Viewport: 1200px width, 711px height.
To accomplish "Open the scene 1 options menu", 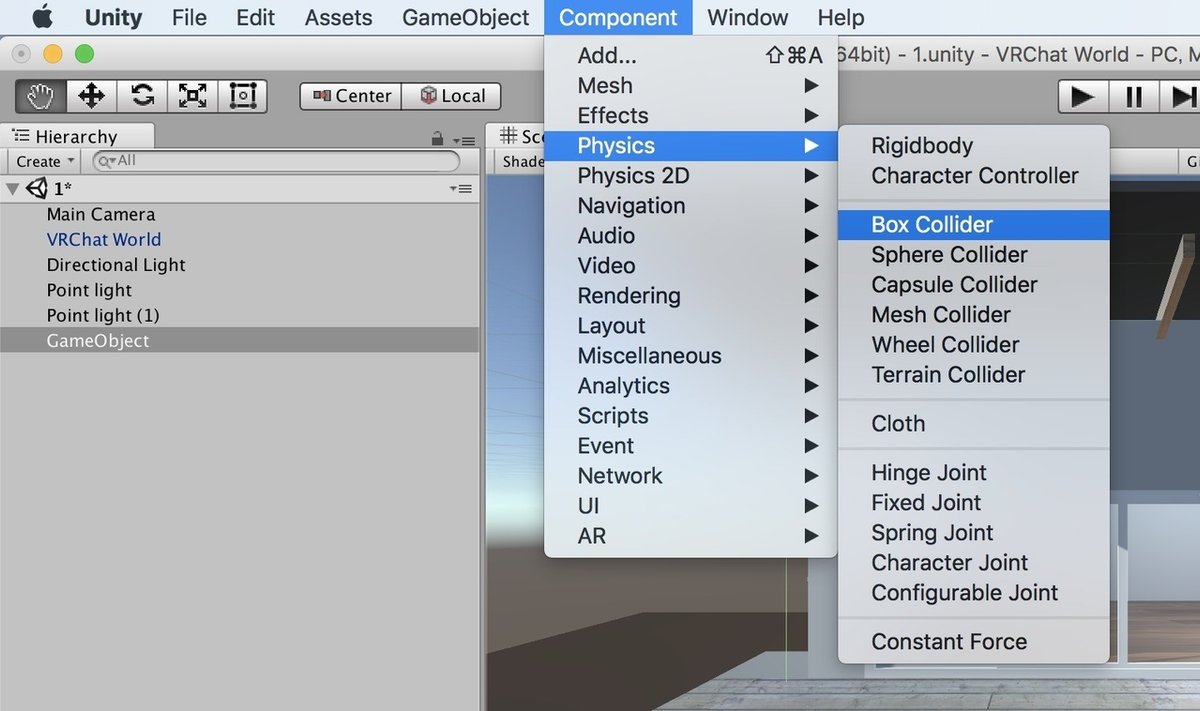I will (460, 188).
